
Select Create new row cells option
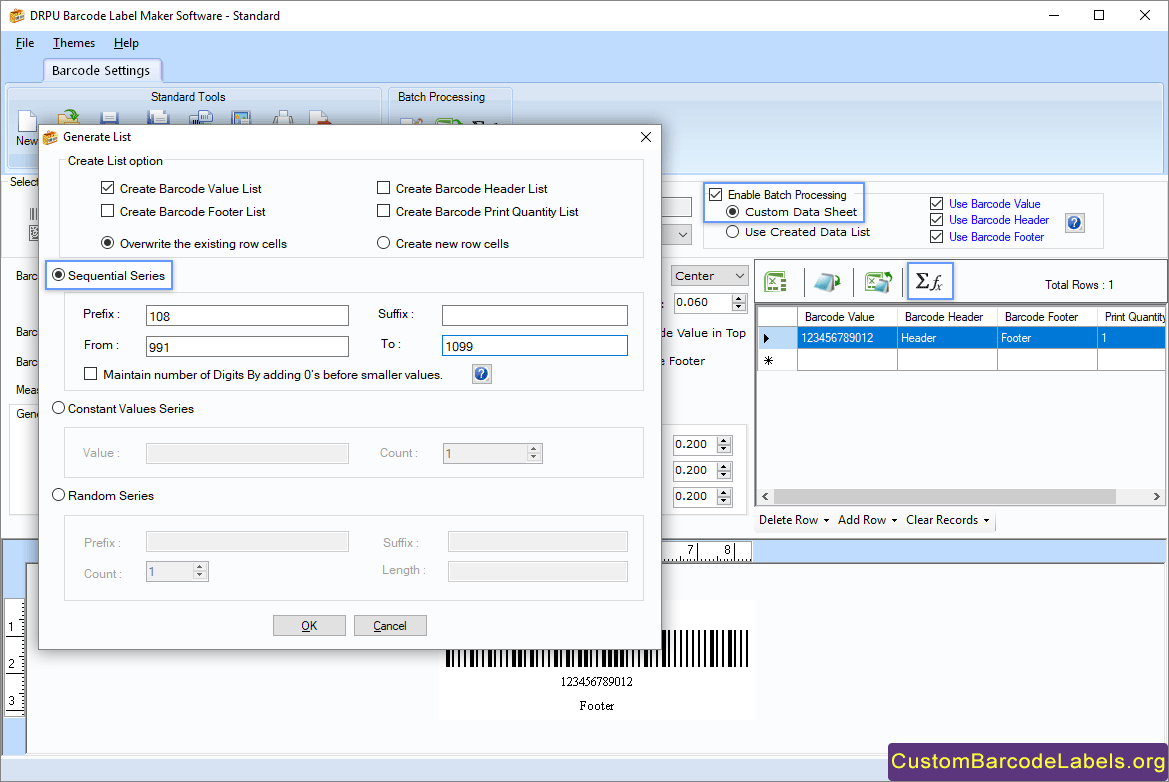pyautogui.click(x=383, y=243)
